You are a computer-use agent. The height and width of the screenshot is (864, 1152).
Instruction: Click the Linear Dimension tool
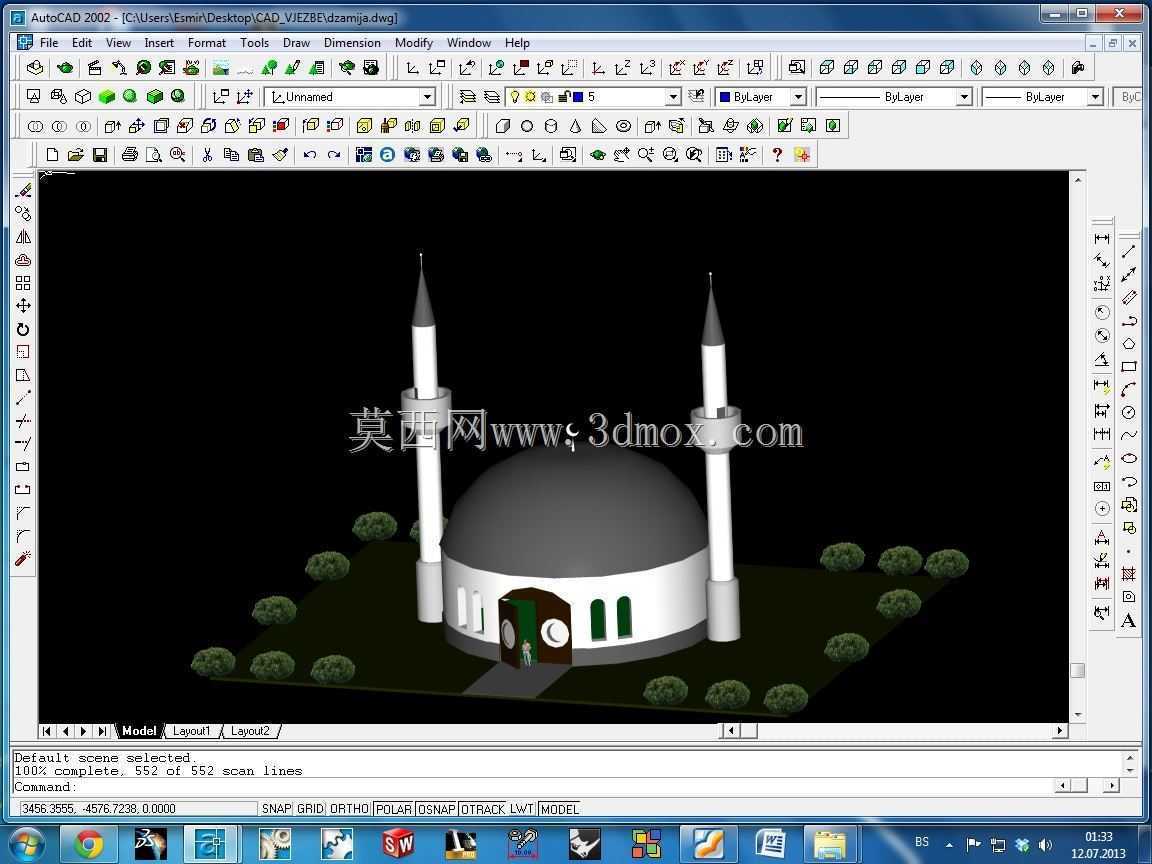[x=1102, y=239]
